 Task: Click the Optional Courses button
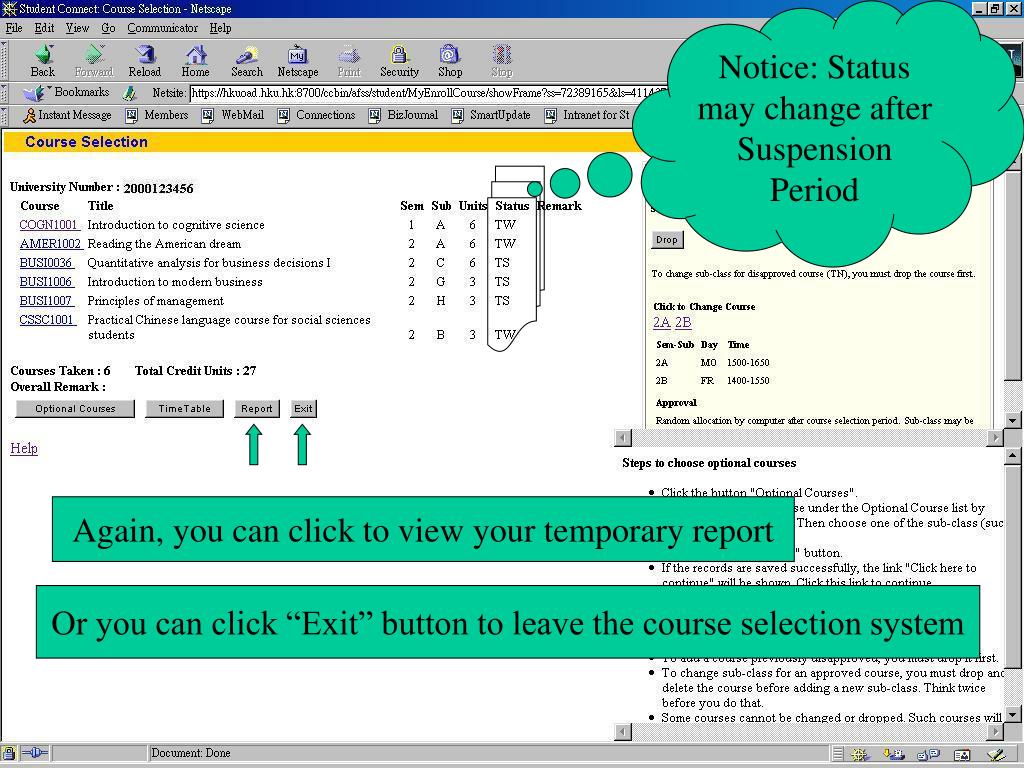[x=75, y=409]
